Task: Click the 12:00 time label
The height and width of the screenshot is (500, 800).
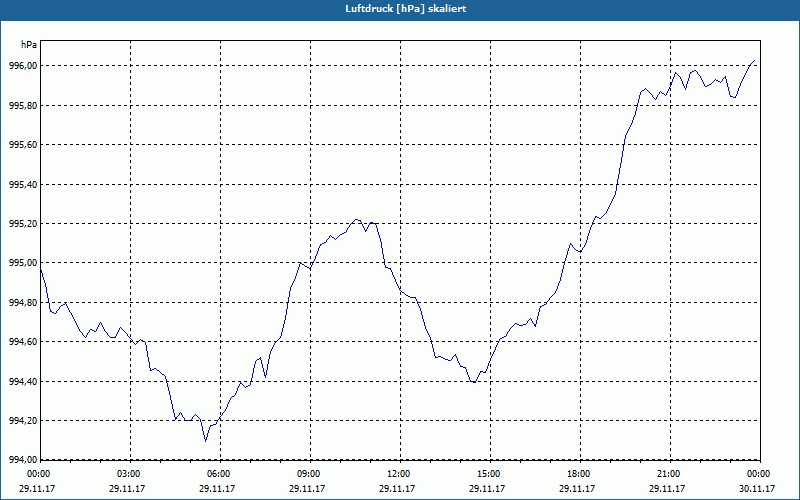Action: [x=399, y=474]
